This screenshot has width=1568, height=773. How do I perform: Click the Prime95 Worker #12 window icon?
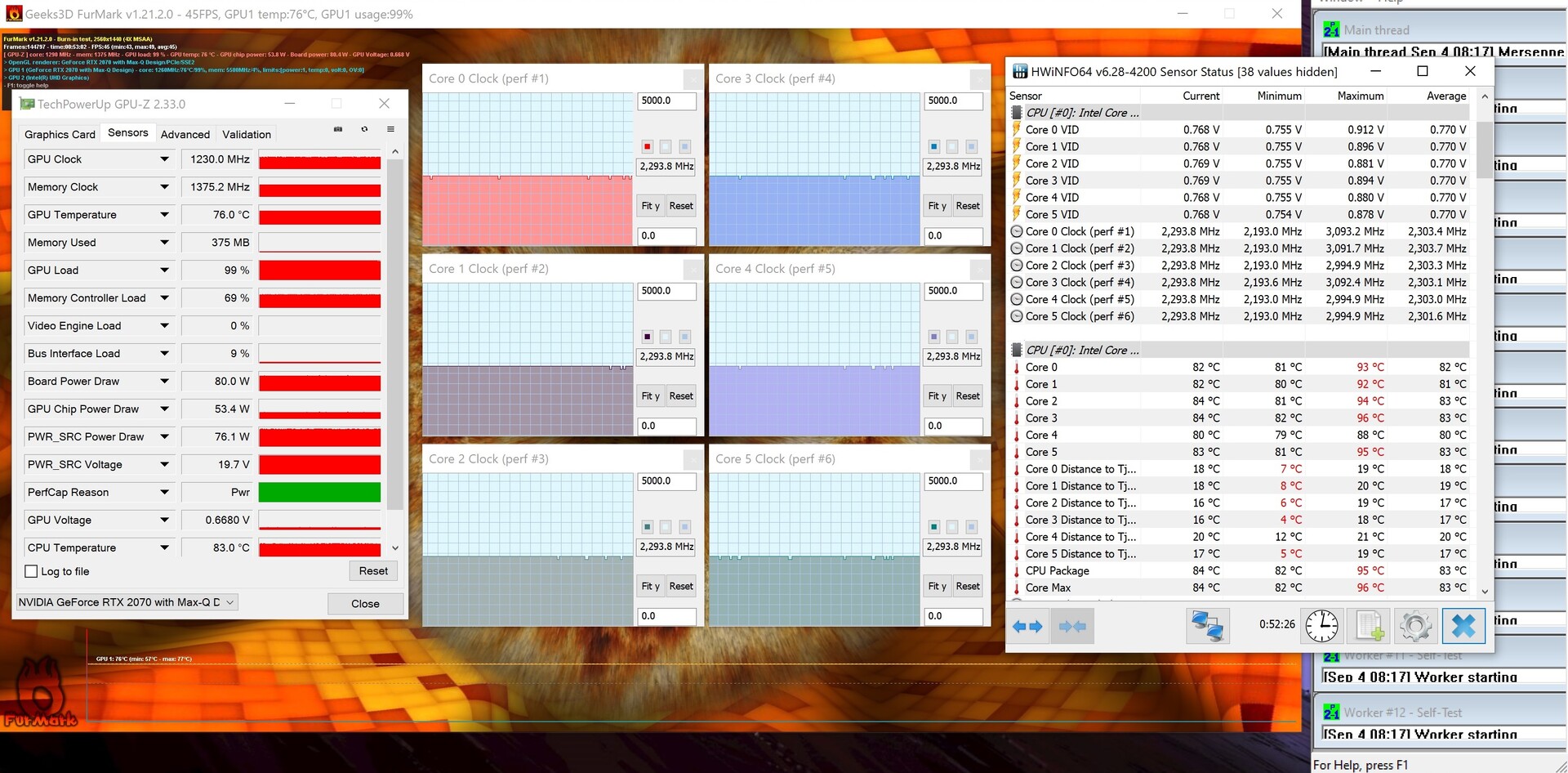point(1331,713)
